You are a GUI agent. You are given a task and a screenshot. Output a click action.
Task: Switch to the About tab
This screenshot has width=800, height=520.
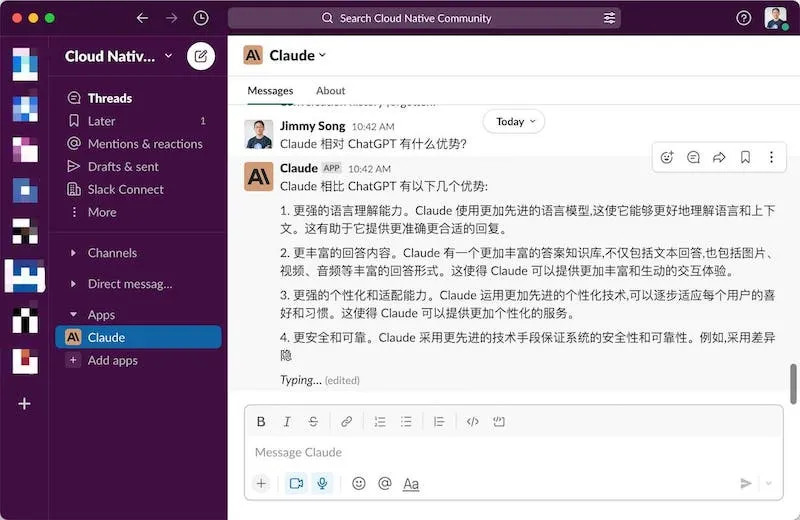coord(331,91)
